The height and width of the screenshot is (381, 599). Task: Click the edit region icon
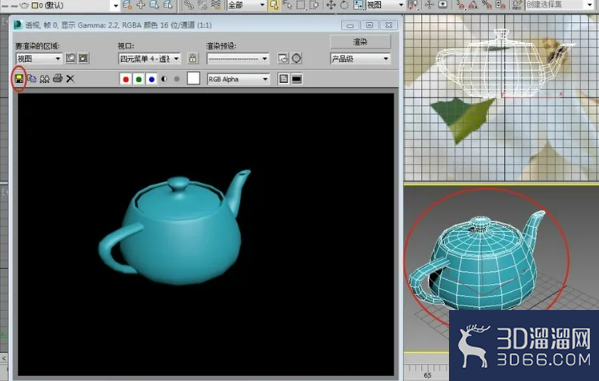point(71,58)
